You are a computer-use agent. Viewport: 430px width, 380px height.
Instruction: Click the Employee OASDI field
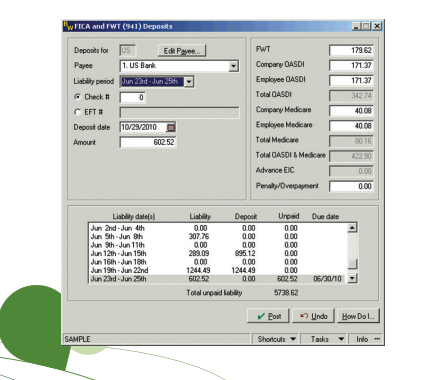(351, 80)
